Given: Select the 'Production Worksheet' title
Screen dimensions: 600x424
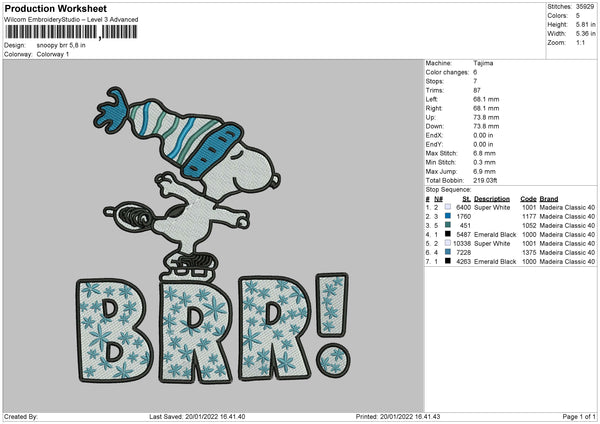Looking at the screenshot, I should pos(55,8).
